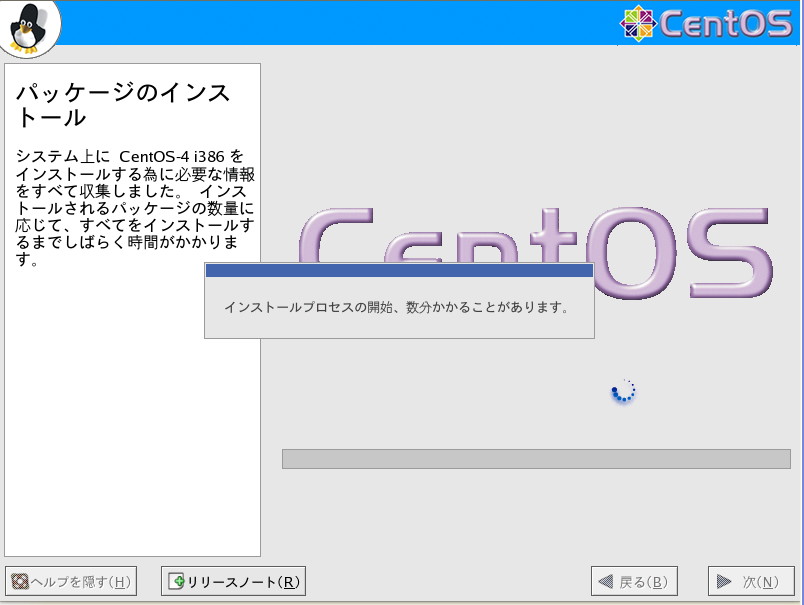Click the message 'インストールプロセスの開始、数分かかることがあります。'
This screenshot has width=804, height=605.
(x=396, y=307)
